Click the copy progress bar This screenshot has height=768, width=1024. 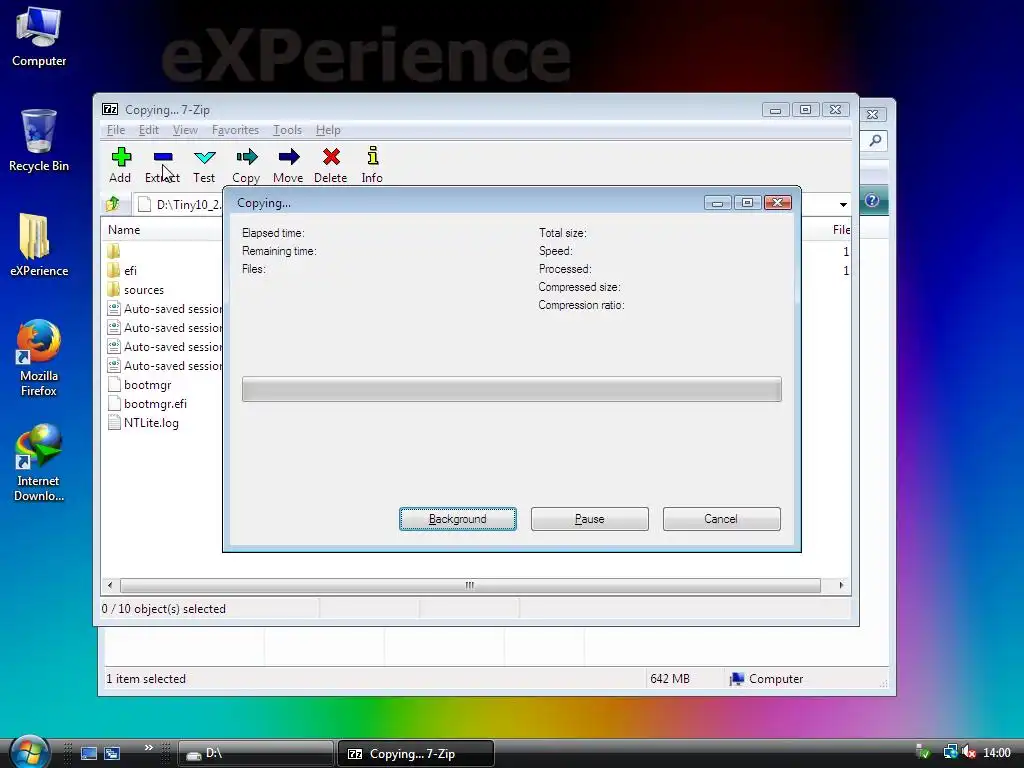pyautogui.click(x=511, y=389)
